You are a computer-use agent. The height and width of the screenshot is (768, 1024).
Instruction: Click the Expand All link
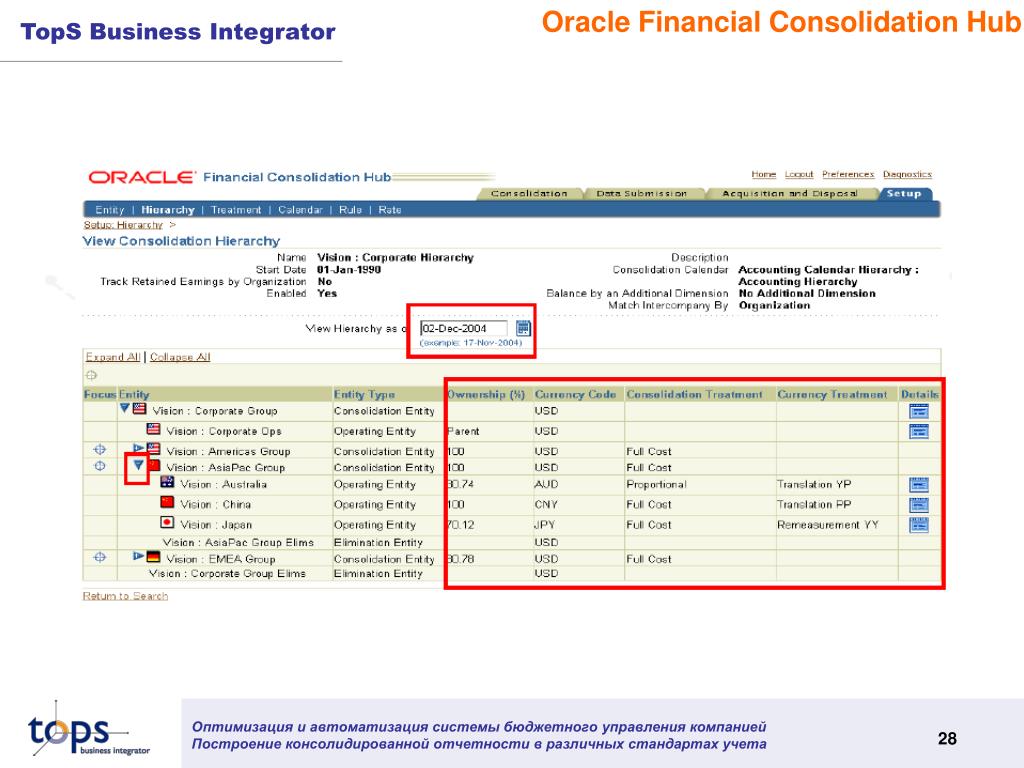pos(113,357)
